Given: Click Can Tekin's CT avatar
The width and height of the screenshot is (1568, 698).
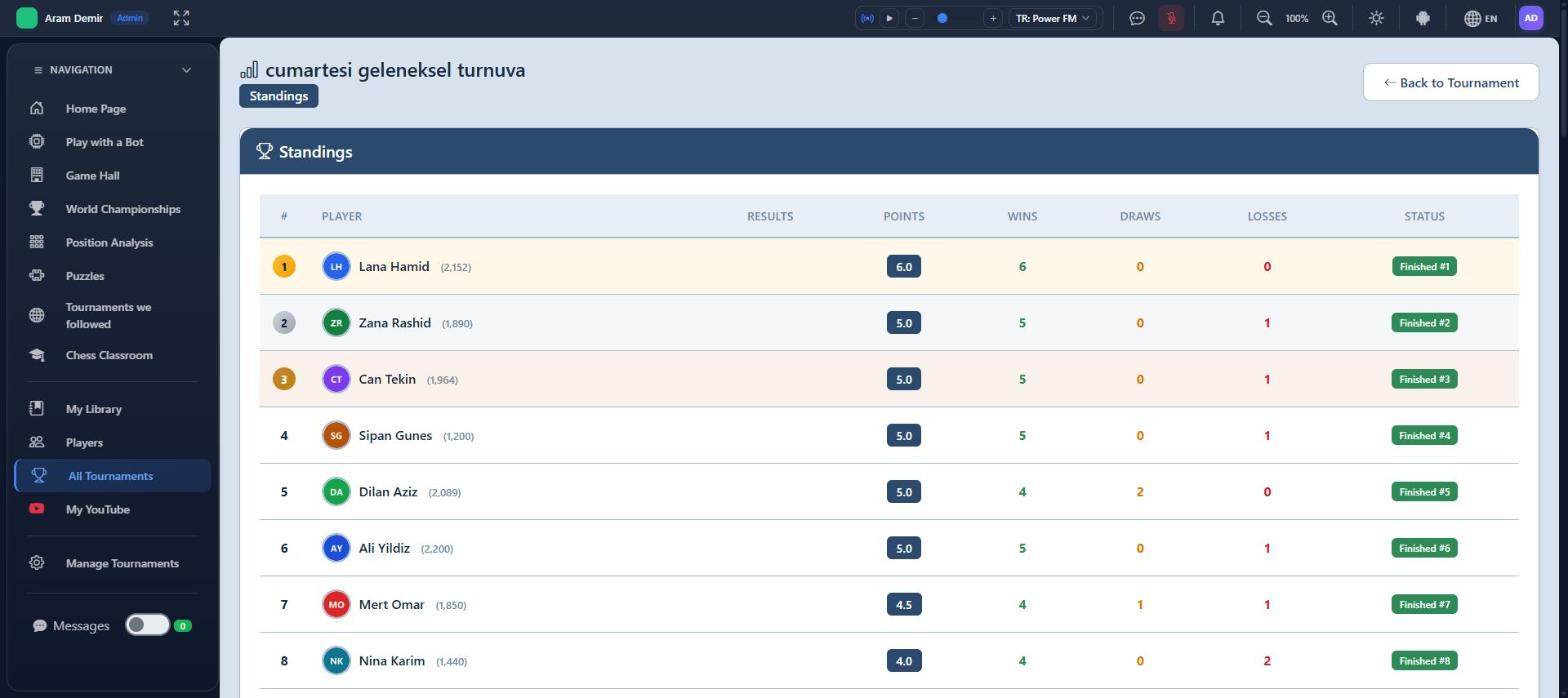Looking at the screenshot, I should [336, 379].
